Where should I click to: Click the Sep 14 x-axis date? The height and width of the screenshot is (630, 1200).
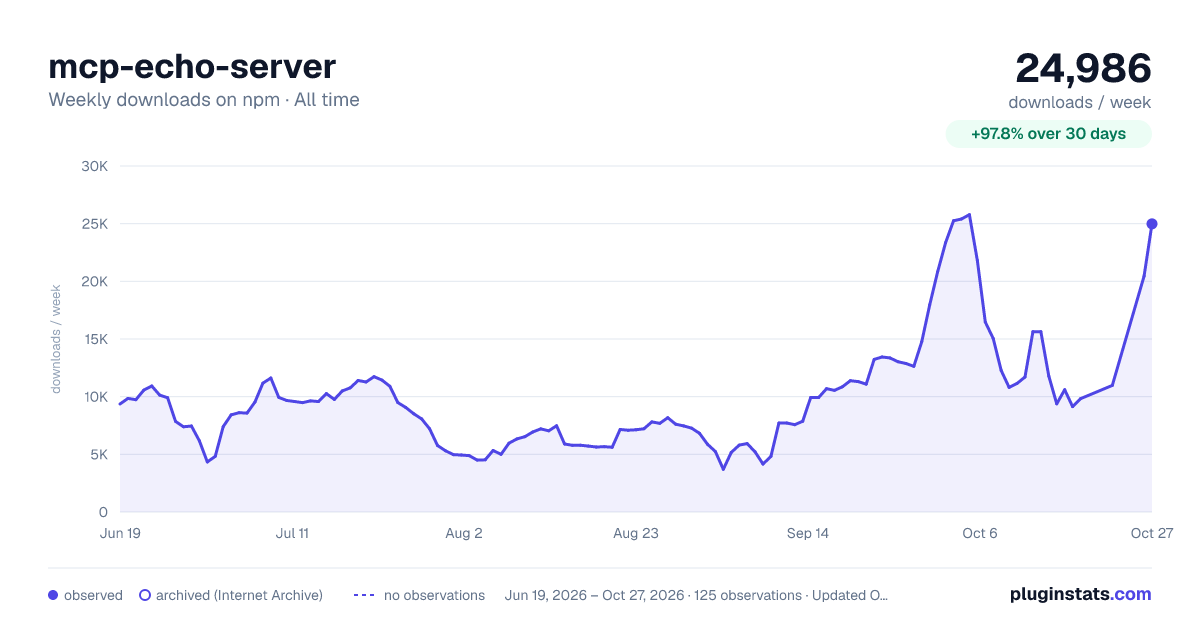(808, 534)
